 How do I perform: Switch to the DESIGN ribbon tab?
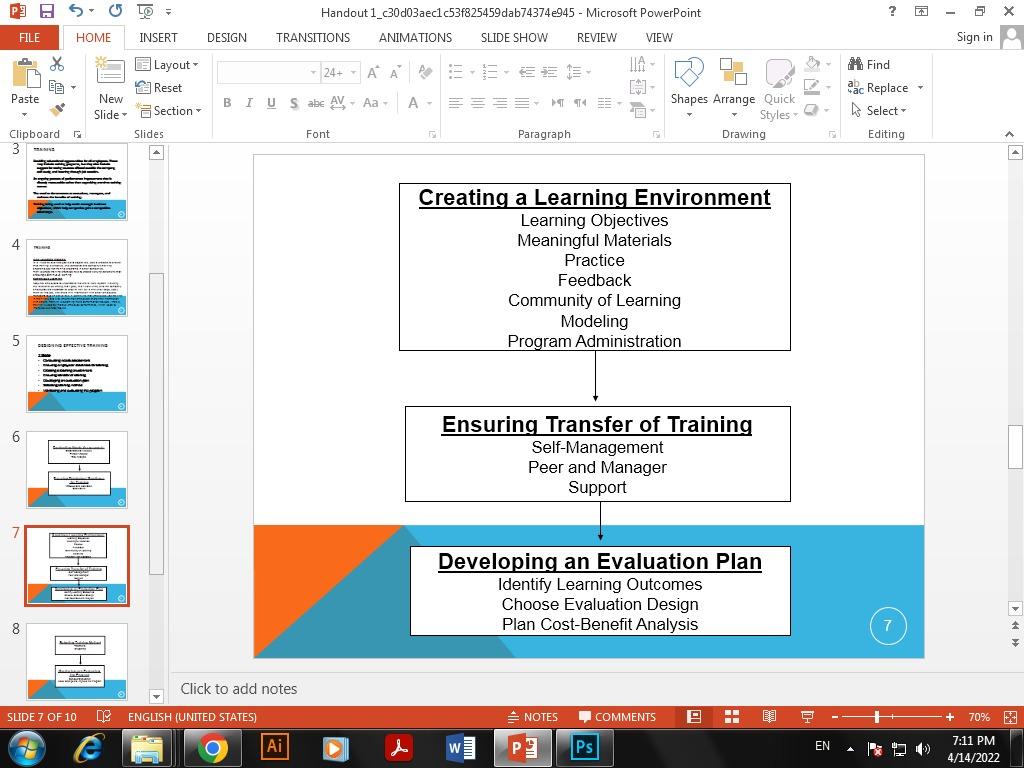click(226, 37)
